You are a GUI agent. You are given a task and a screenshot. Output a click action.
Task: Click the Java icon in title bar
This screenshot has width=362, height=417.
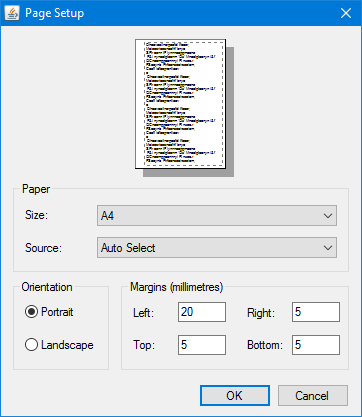click(x=12, y=13)
